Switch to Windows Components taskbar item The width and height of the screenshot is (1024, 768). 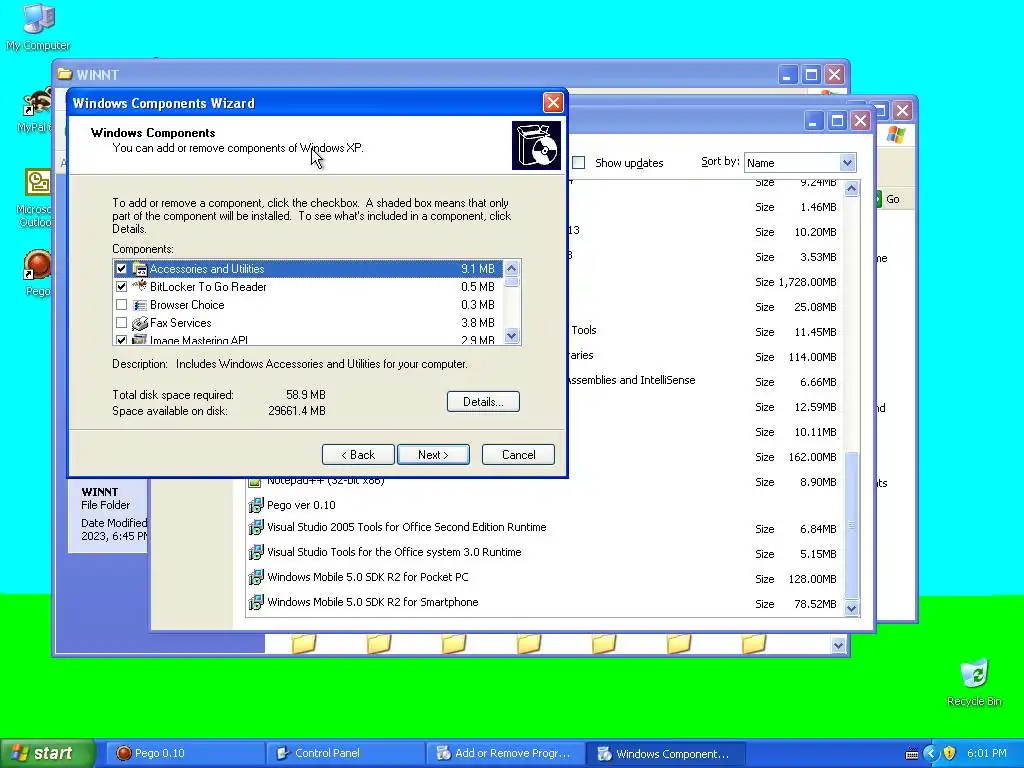(665, 753)
